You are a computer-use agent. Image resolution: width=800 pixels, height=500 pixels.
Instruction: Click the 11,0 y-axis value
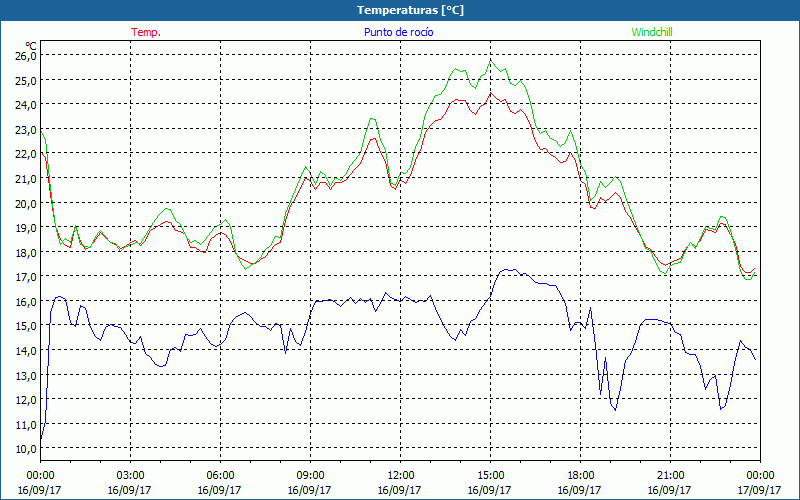coord(26,424)
